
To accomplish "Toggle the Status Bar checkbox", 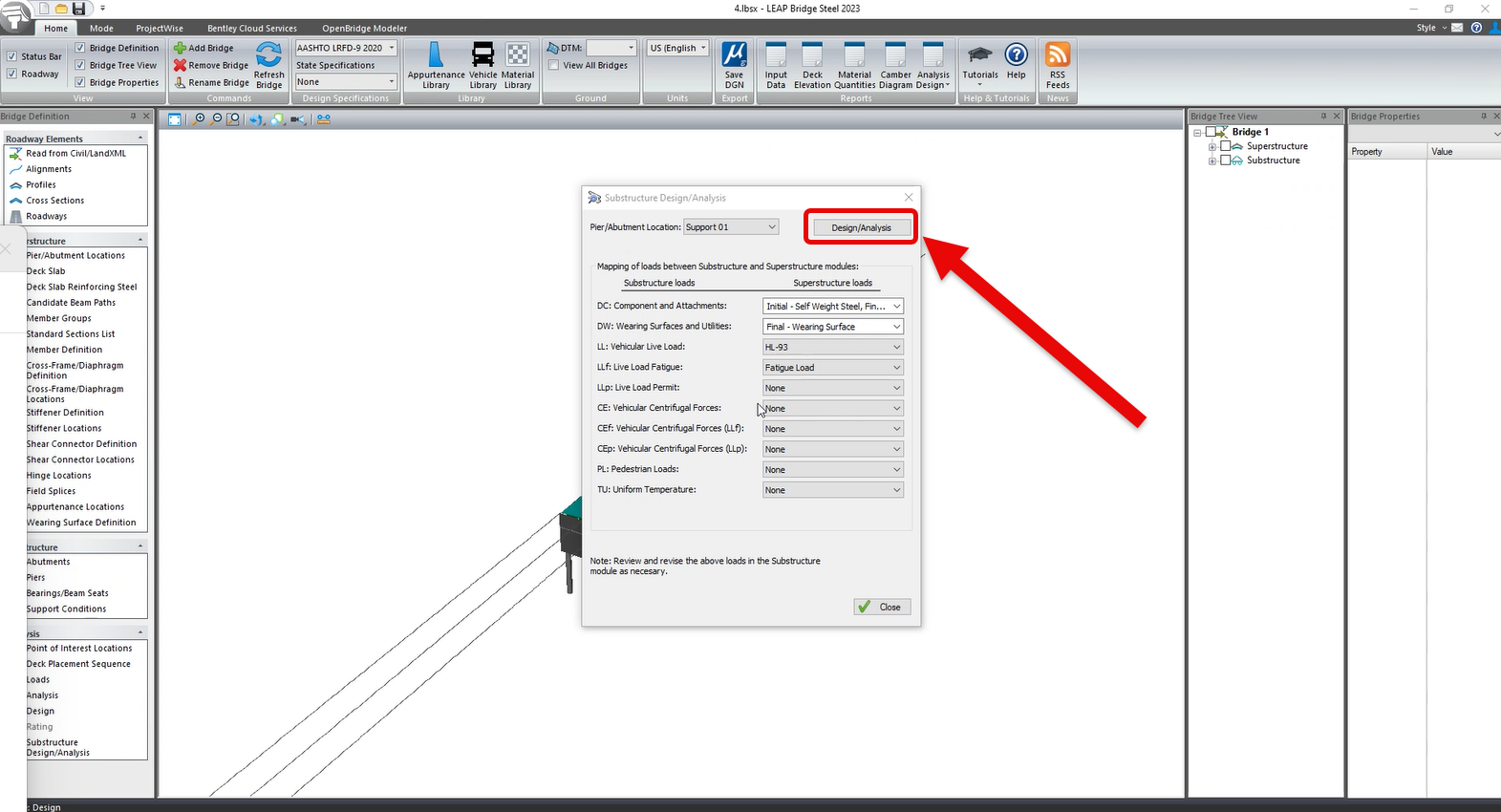I will pyautogui.click(x=11, y=56).
